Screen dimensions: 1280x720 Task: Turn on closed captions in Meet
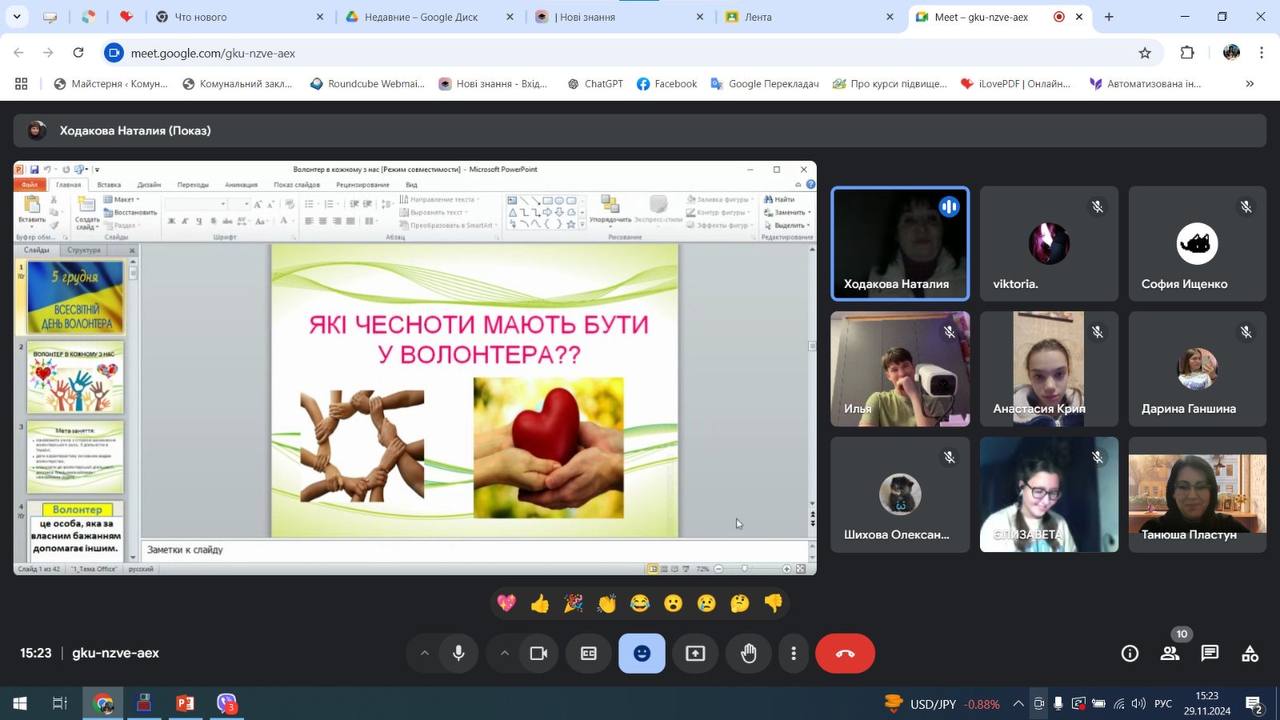[589, 653]
